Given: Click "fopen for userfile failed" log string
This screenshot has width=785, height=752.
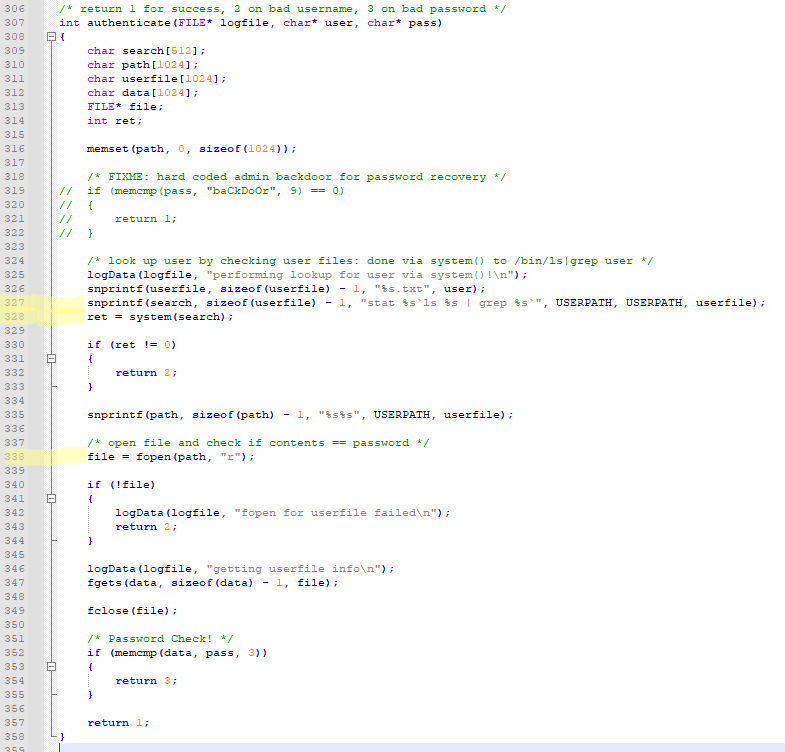Looking at the screenshot, I should click(x=339, y=513).
